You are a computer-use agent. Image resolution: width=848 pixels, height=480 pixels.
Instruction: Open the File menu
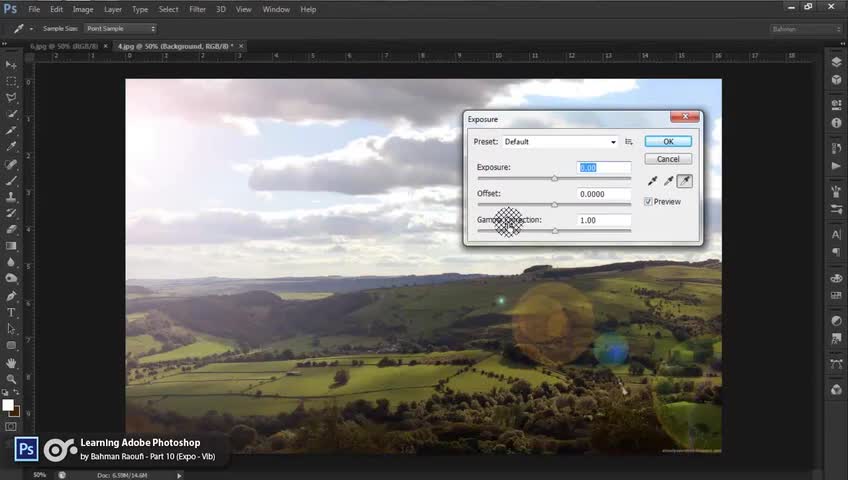pyautogui.click(x=34, y=9)
